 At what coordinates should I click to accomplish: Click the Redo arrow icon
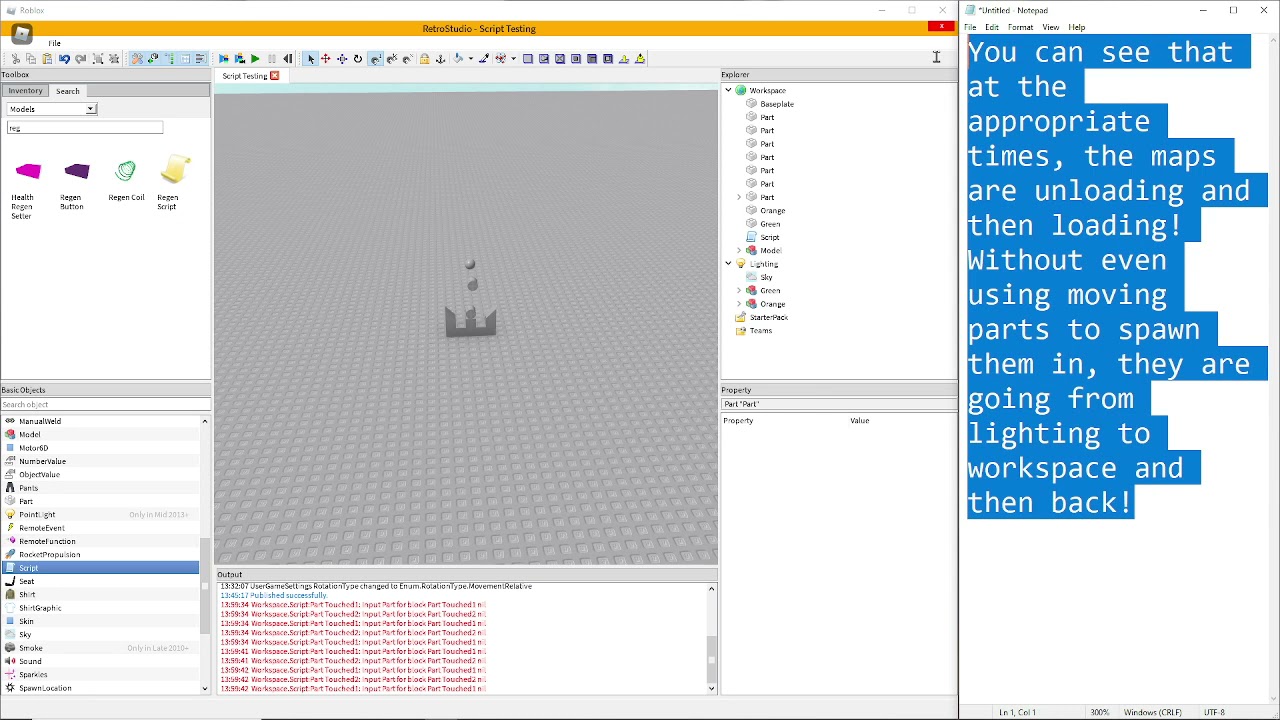(80, 58)
